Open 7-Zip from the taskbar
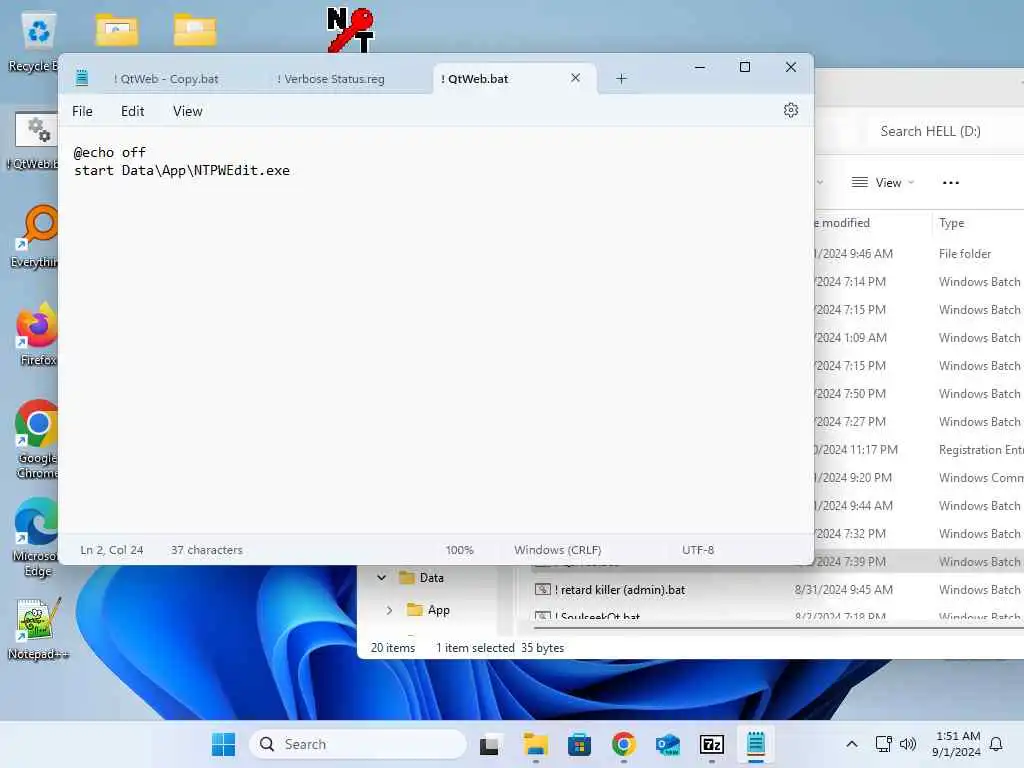Screen dimensions: 1024x768 (x=712, y=744)
